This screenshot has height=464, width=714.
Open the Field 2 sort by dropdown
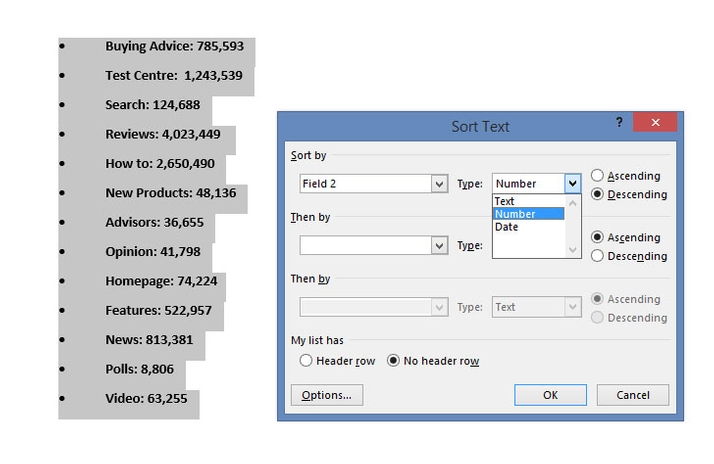pyautogui.click(x=439, y=184)
